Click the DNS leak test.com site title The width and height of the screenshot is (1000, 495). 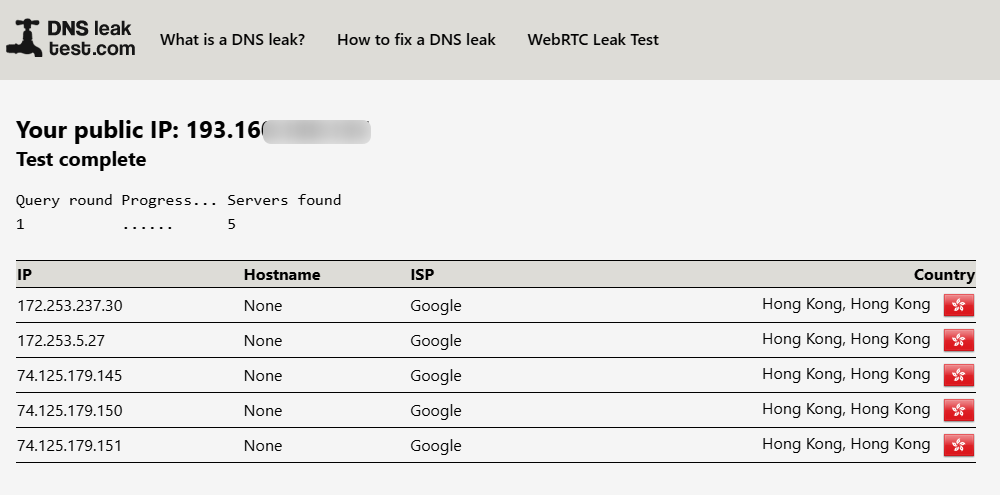pyautogui.click(x=91, y=38)
